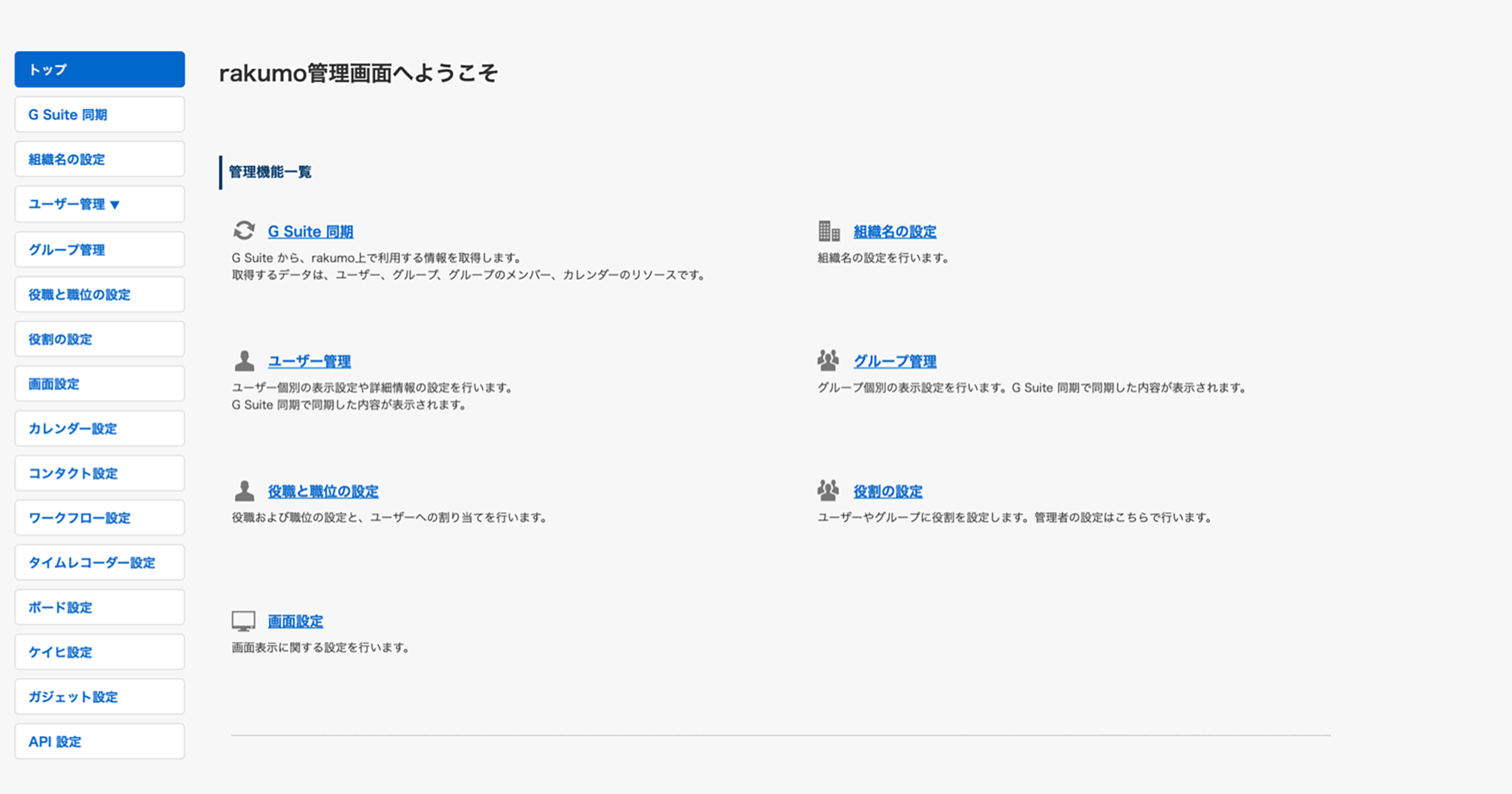
Task: Open 画面設定 in the sidebar
Action: (x=100, y=384)
